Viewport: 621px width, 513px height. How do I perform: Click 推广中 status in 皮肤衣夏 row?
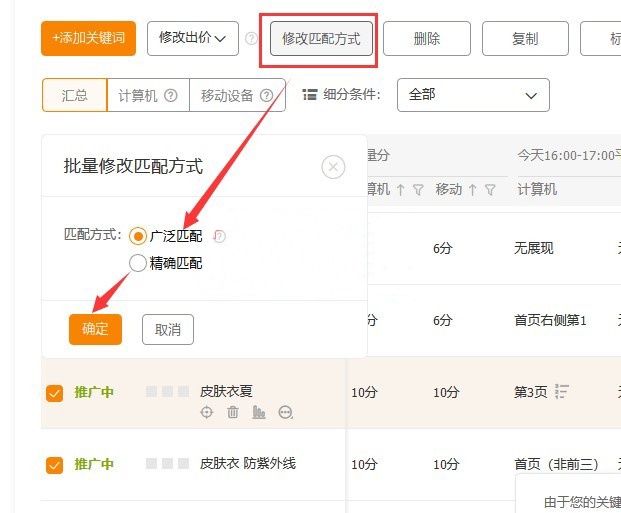click(94, 392)
